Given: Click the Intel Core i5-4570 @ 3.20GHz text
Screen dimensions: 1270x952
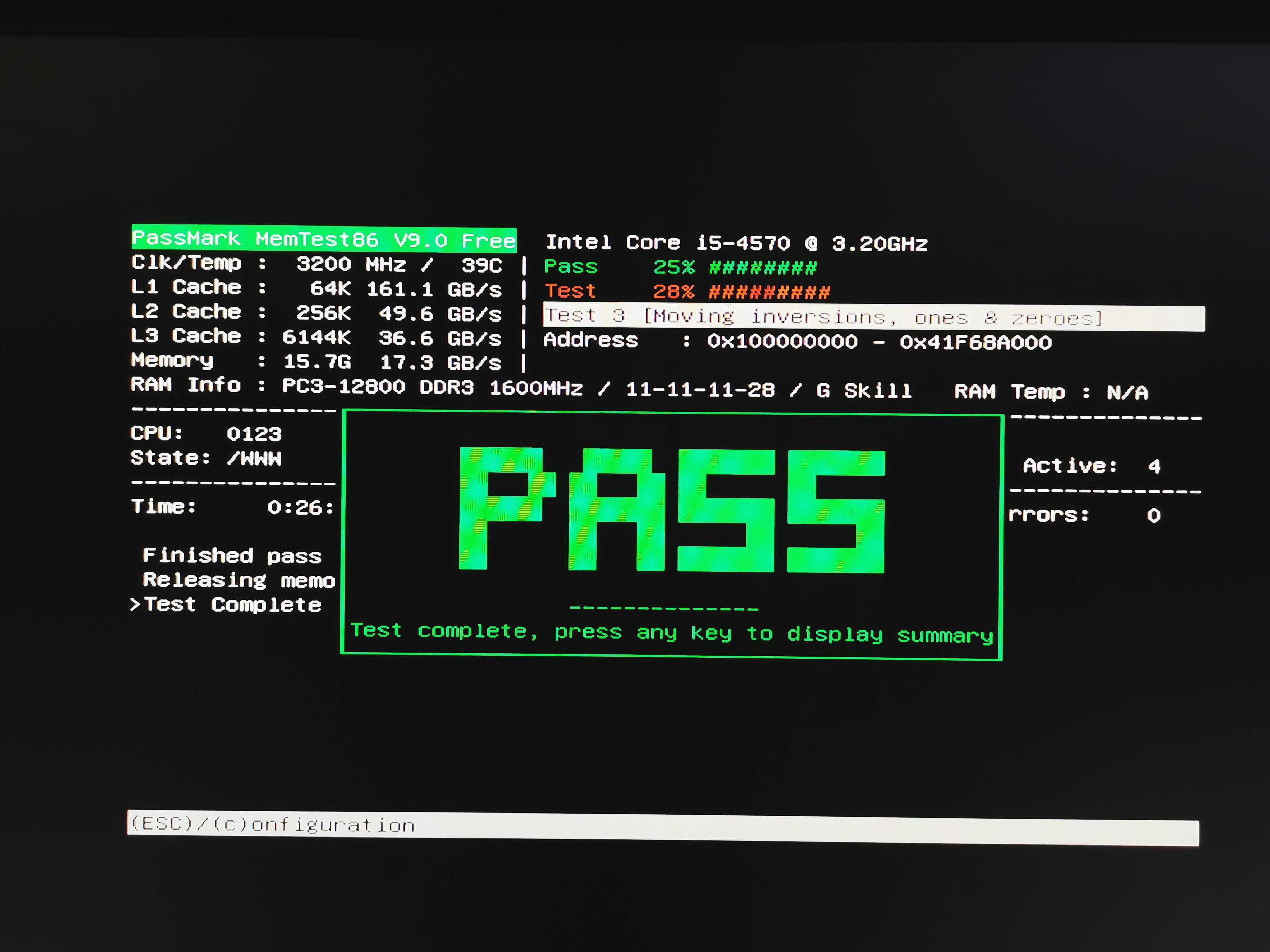Looking at the screenshot, I should [x=737, y=243].
